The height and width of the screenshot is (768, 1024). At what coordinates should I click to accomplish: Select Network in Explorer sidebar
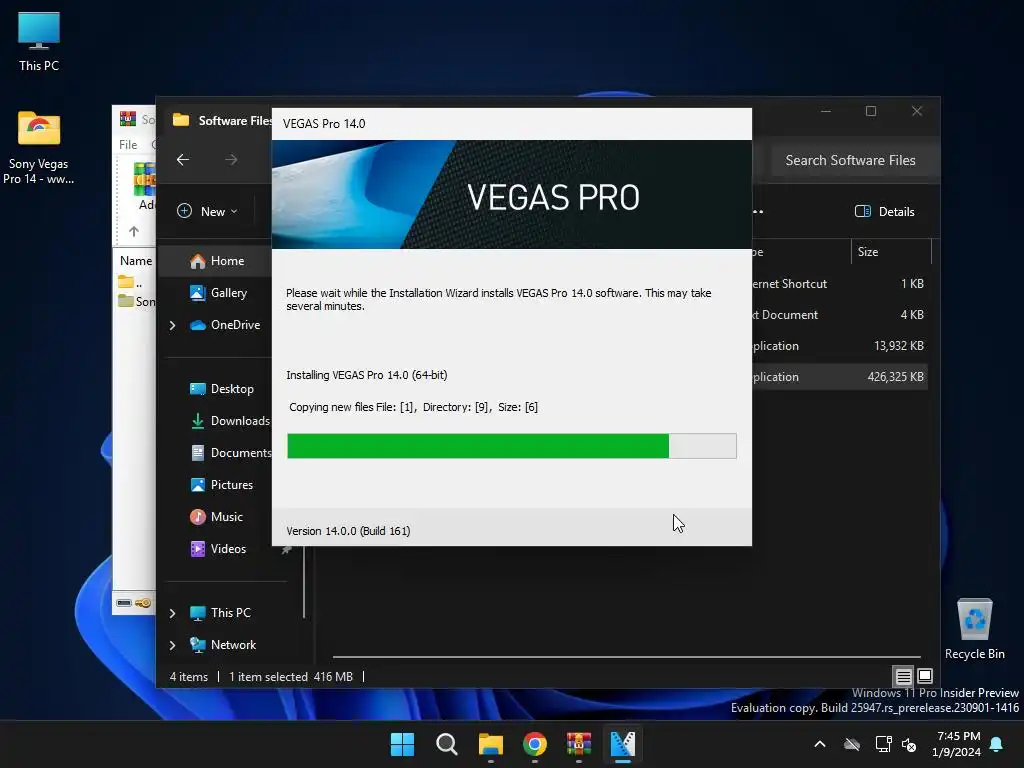point(223,645)
